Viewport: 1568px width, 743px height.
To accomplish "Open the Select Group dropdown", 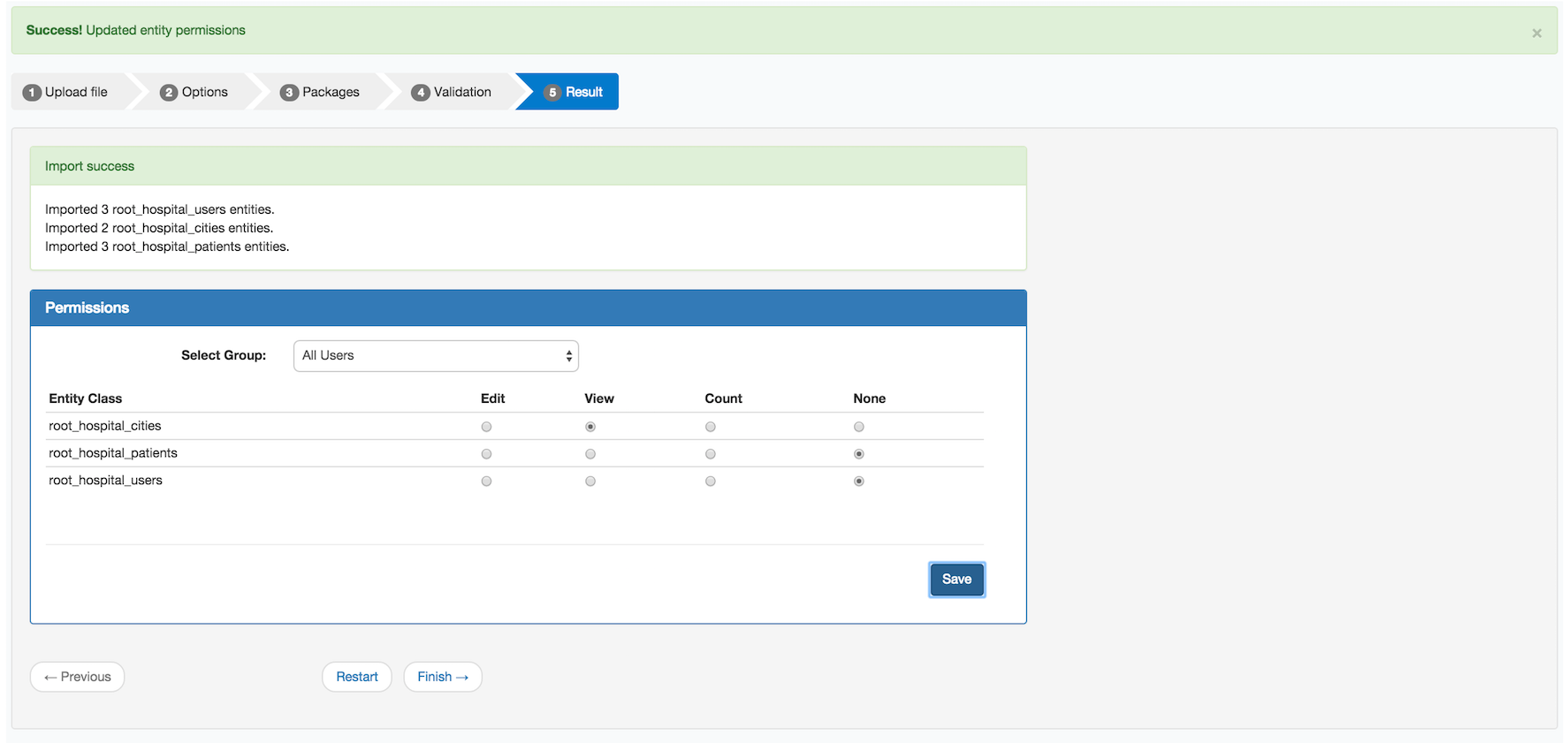I will click(x=436, y=356).
